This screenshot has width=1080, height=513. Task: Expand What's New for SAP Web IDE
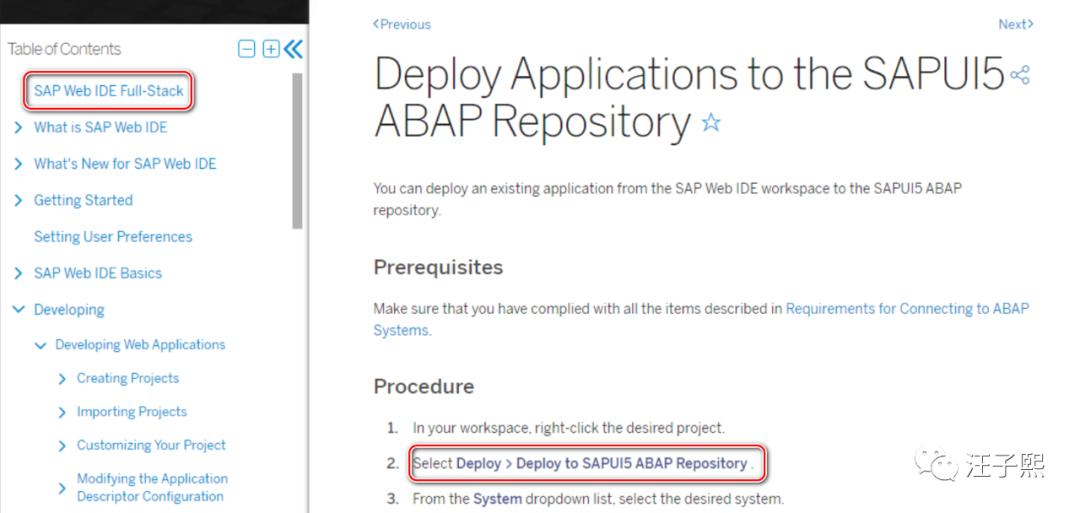[x=19, y=164]
